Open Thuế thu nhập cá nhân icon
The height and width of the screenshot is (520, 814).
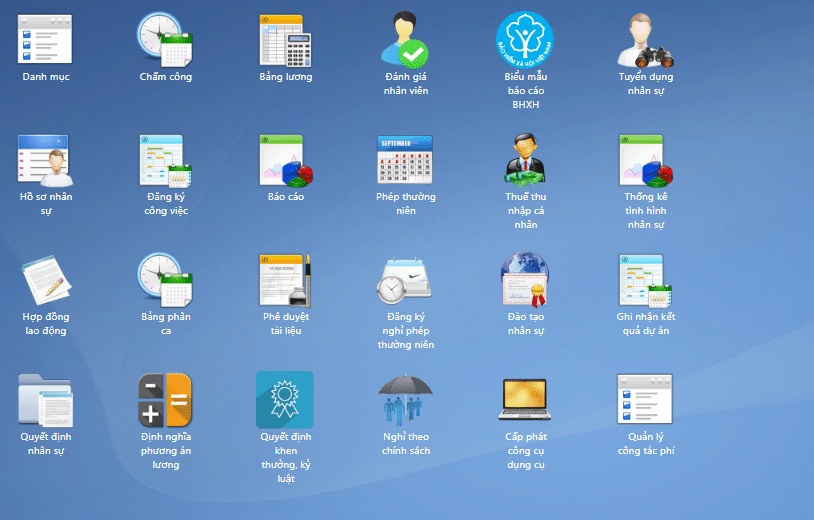tap(525, 159)
